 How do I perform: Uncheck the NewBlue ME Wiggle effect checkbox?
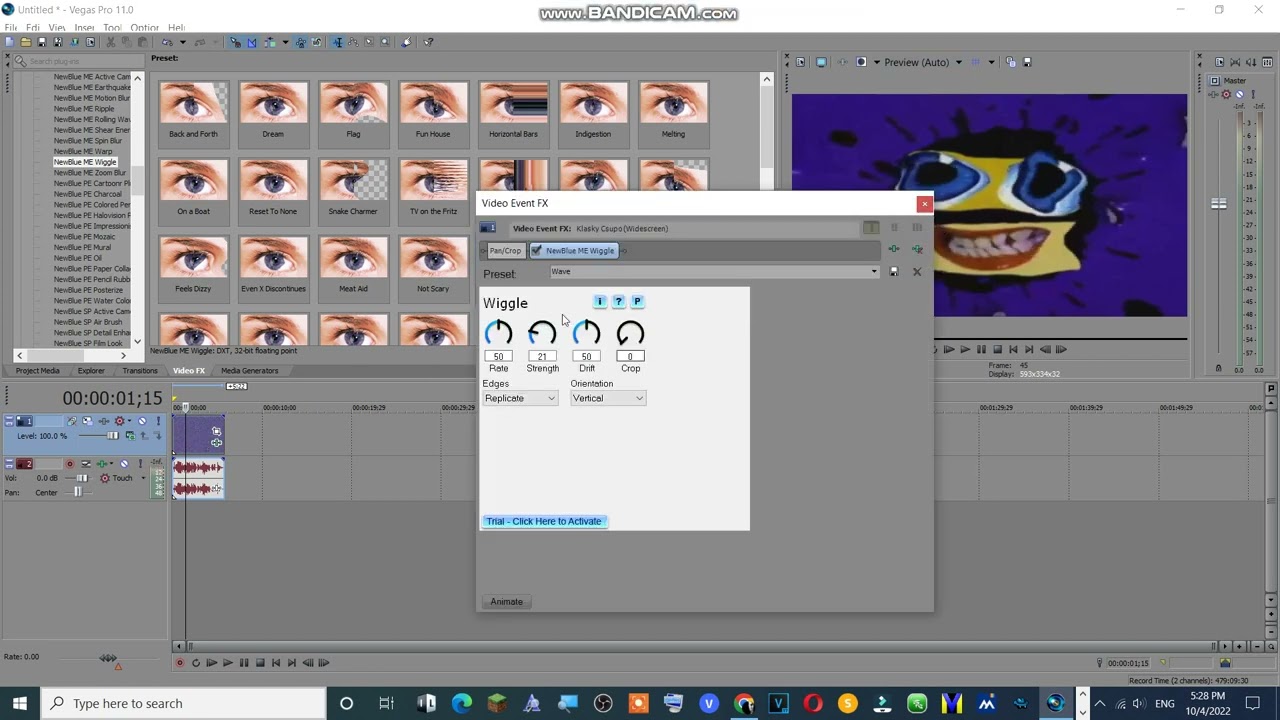coord(537,251)
